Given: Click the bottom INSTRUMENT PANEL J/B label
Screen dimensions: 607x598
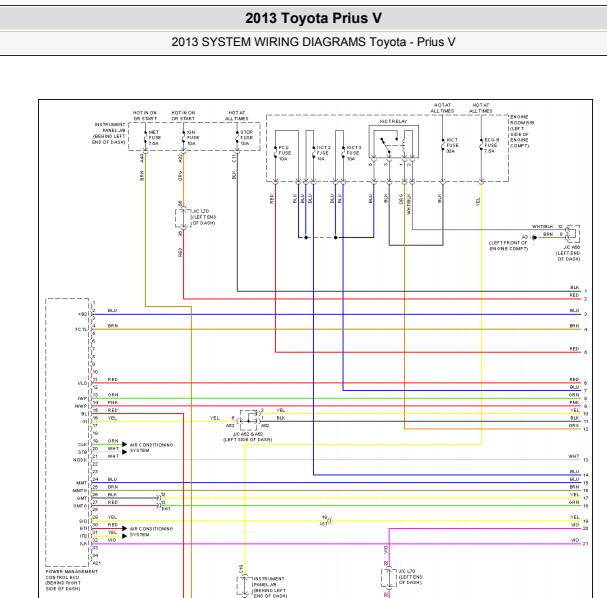Looking at the screenshot, I should [x=270, y=588].
